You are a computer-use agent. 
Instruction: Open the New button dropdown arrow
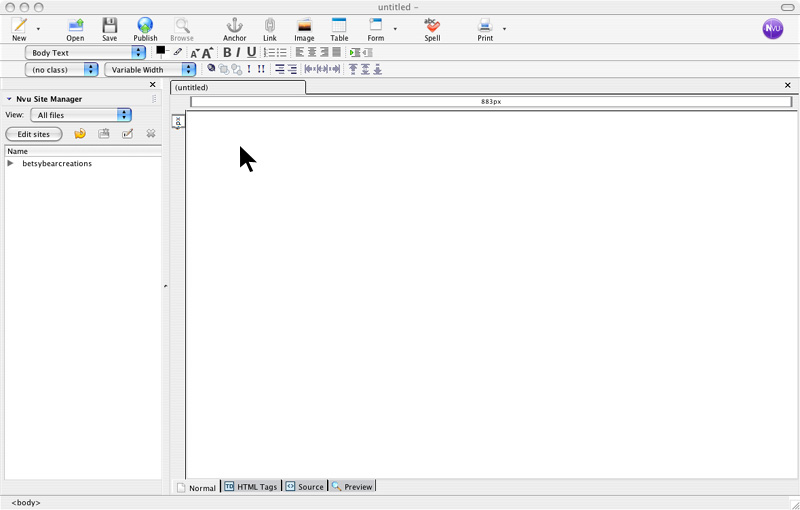[x=38, y=29]
